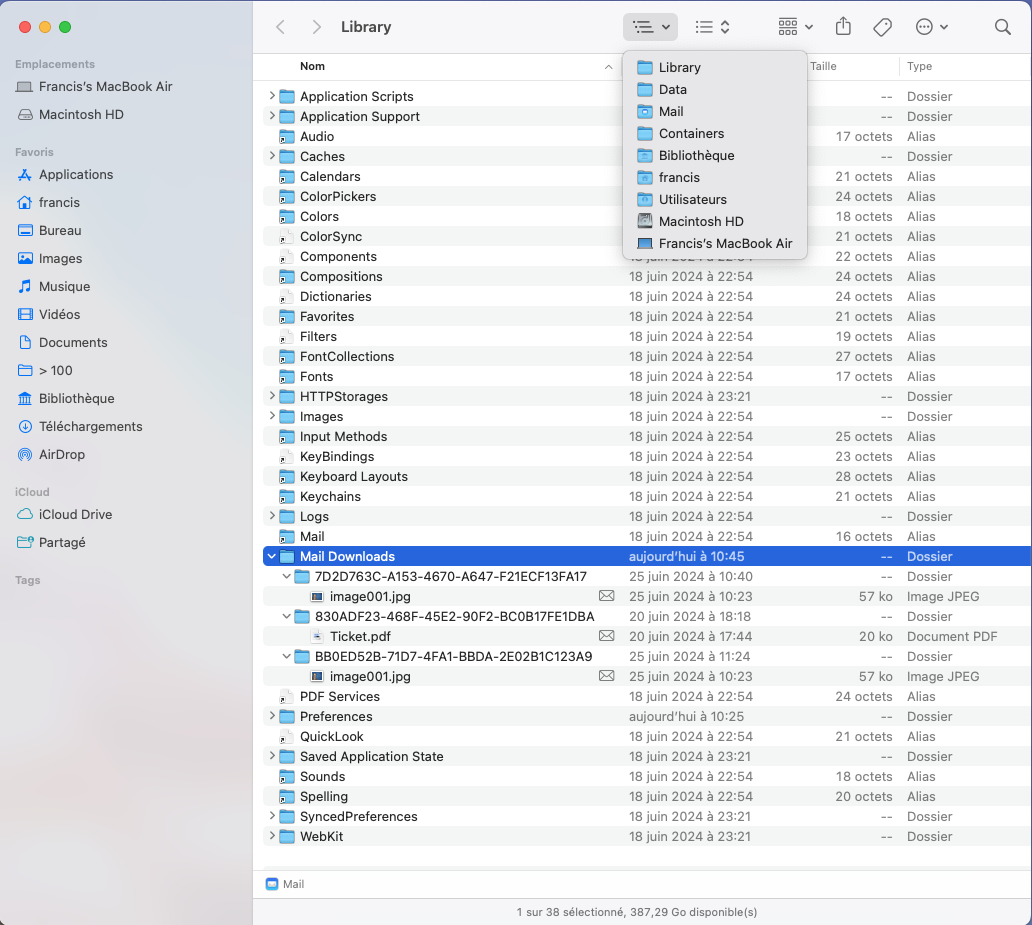Screen dimensions: 1032x925
Task: Sort by the Nom column header
Action: (312, 66)
